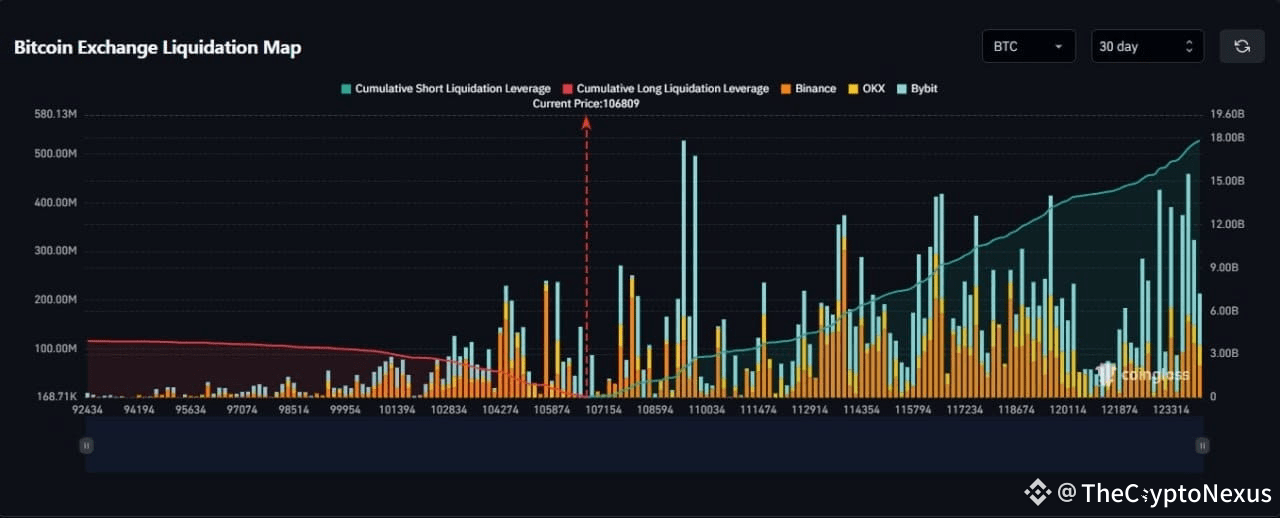Click the 108594 price axis label
1280x518 pixels.
[655, 410]
